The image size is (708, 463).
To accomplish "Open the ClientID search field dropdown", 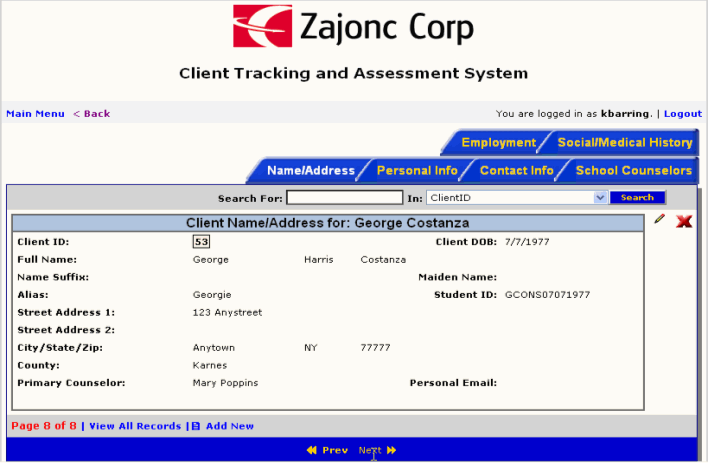I will (x=600, y=197).
